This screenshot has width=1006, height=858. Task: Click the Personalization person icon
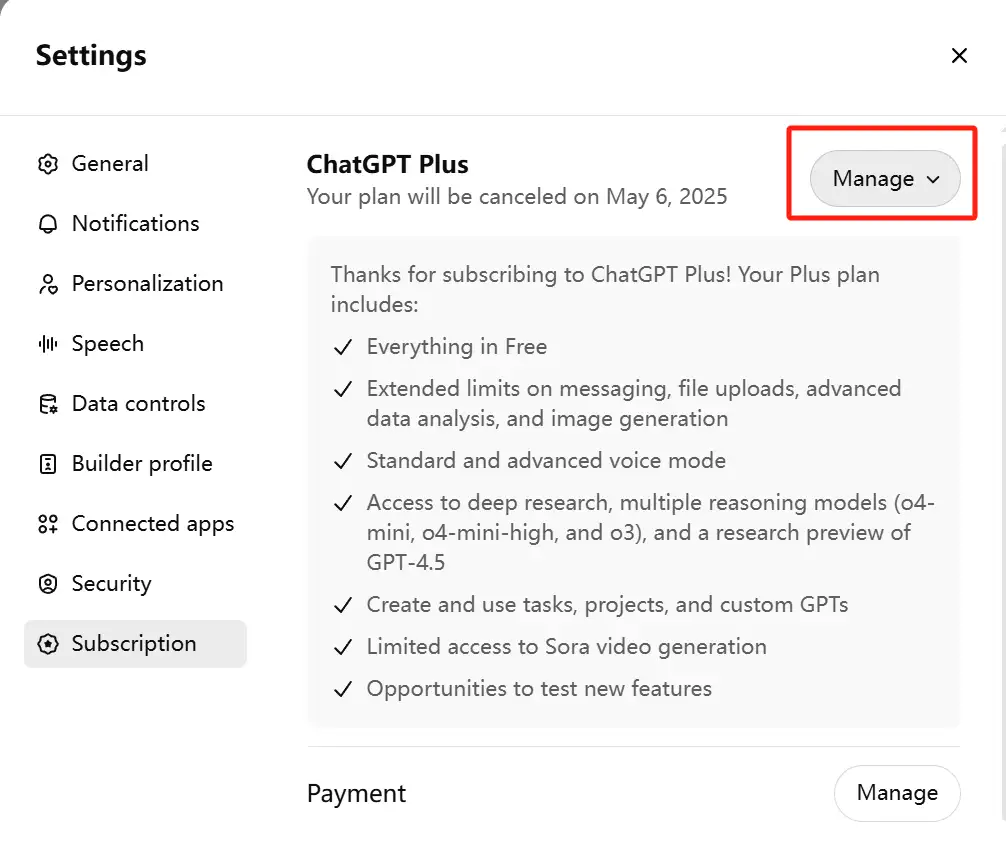(x=48, y=284)
